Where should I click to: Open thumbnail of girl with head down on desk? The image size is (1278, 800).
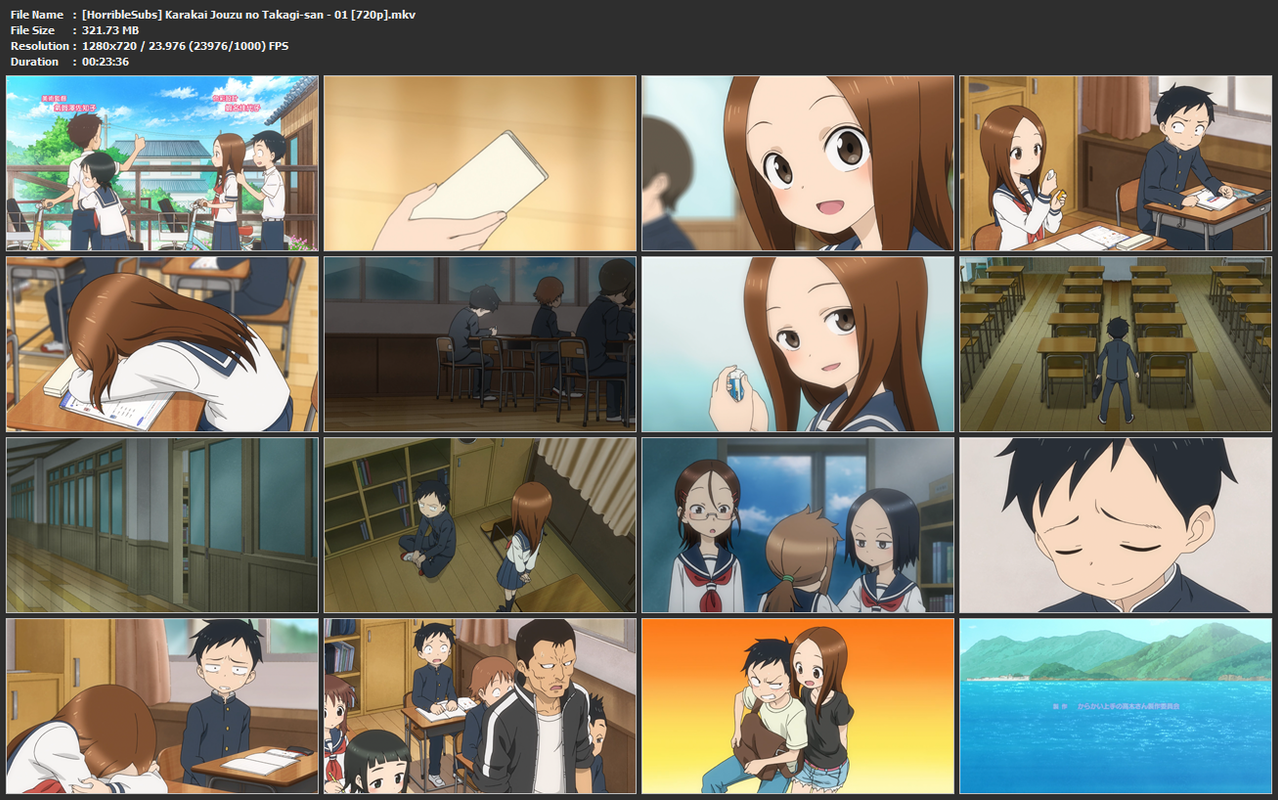coord(162,344)
